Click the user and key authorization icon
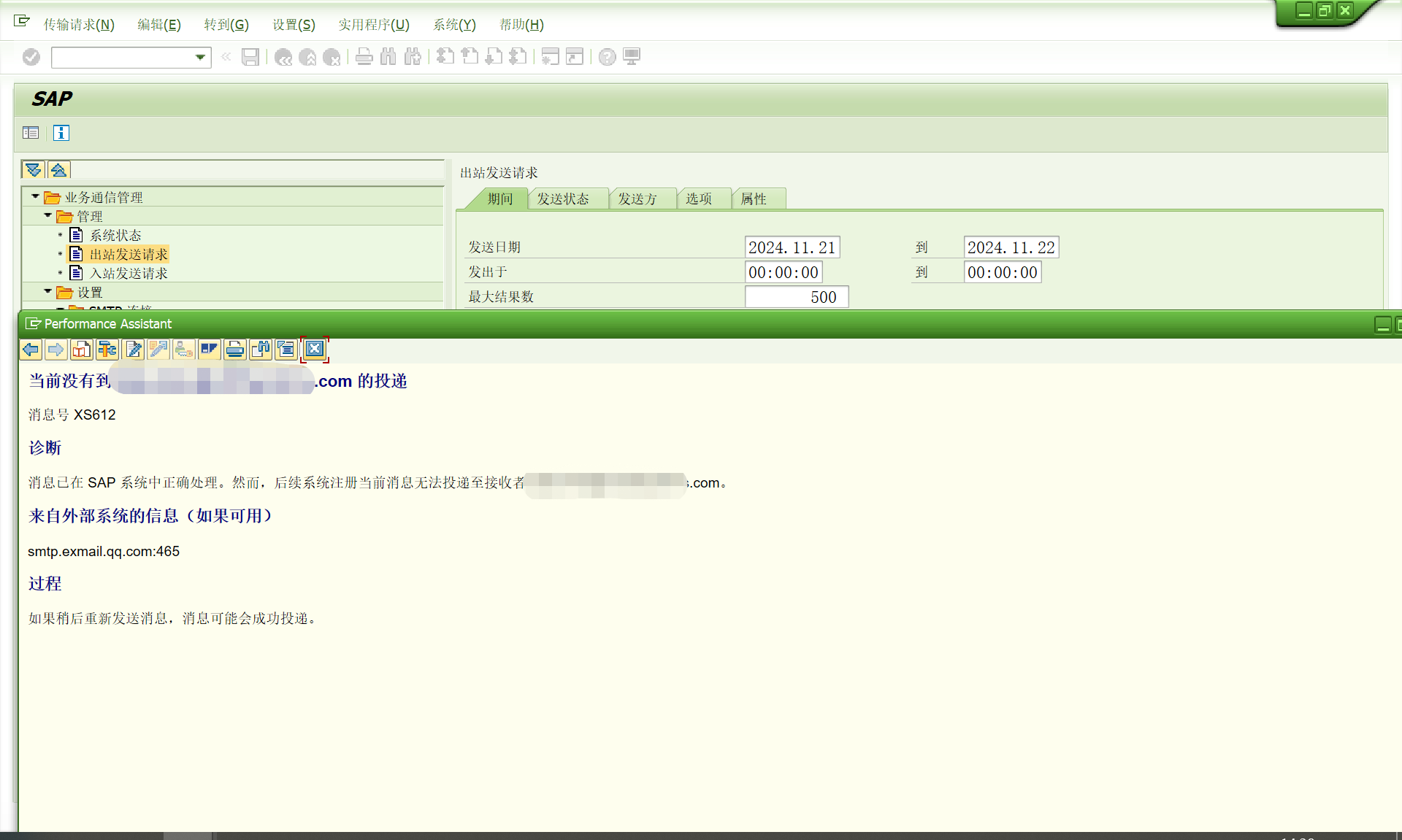The width and height of the screenshot is (1402, 840). pos(183,350)
